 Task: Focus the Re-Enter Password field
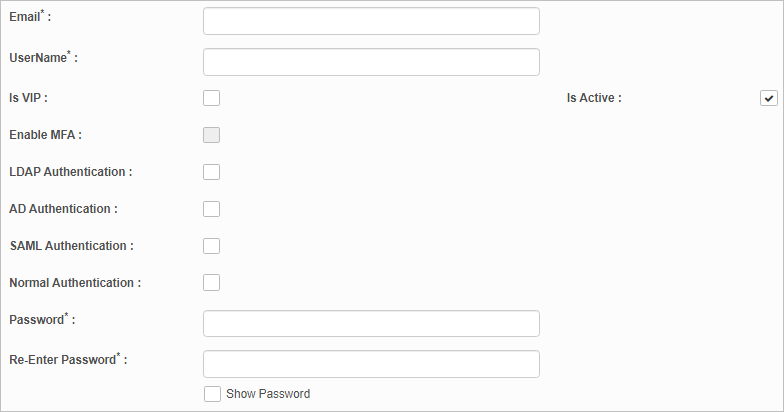[x=371, y=364]
